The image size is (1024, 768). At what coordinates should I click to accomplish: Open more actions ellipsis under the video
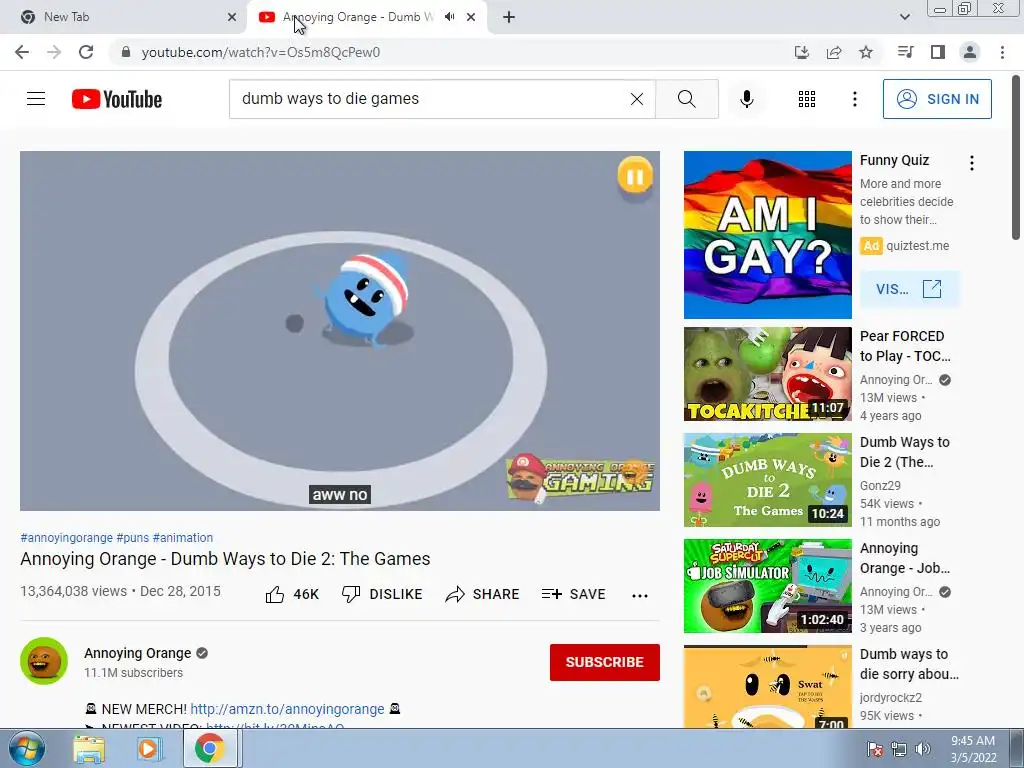pos(640,595)
